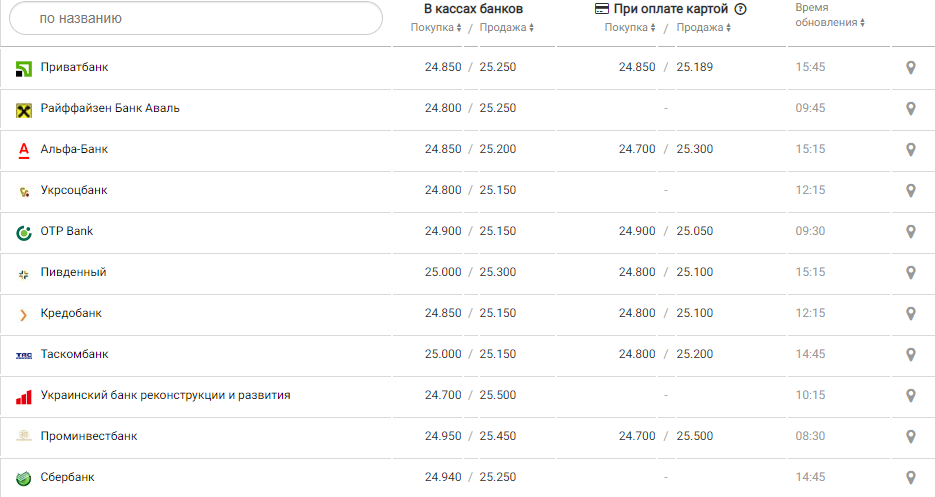Open the location pin for Альфа-Банк
Screen dimensions: 935x497
tap(910, 150)
